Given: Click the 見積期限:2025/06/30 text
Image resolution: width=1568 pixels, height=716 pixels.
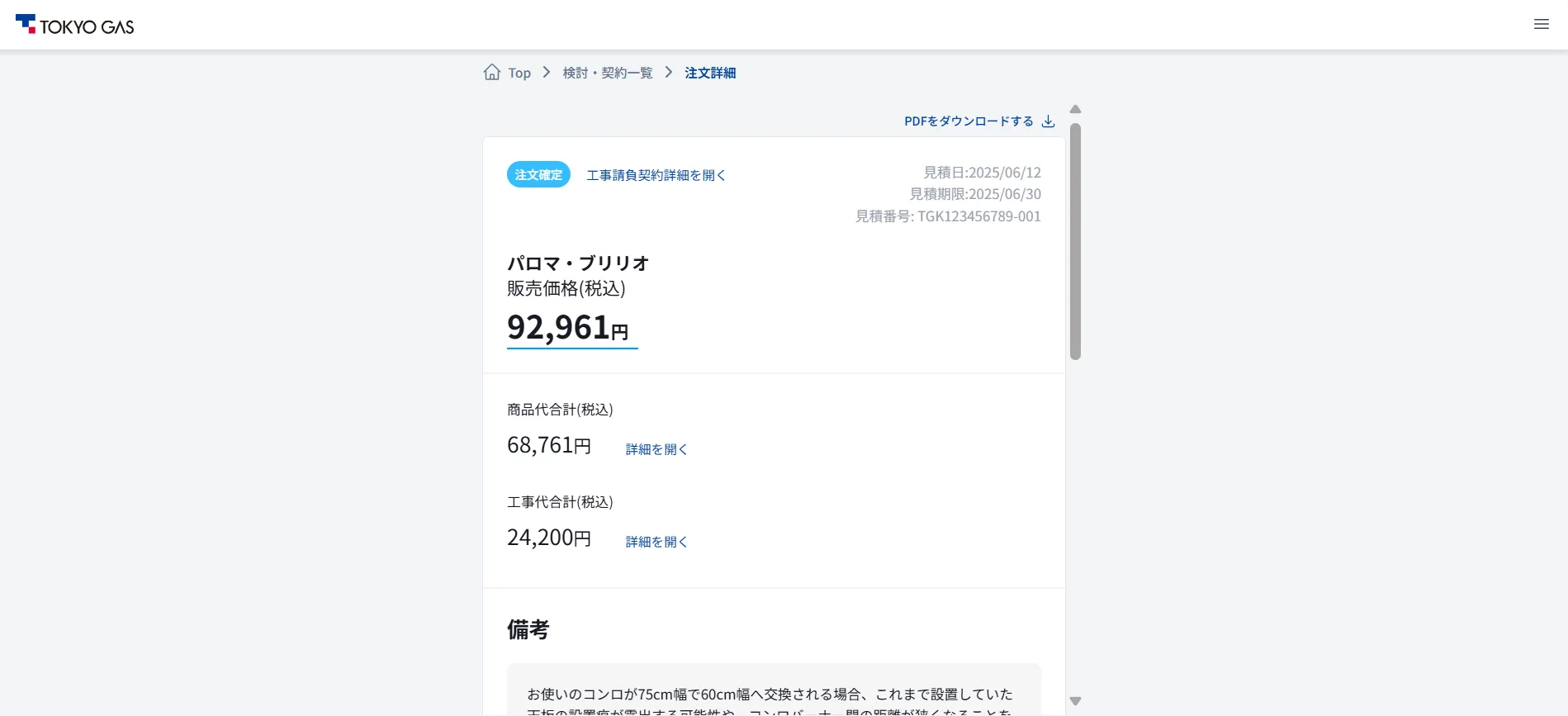Looking at the screenshot, I should 975,194.
